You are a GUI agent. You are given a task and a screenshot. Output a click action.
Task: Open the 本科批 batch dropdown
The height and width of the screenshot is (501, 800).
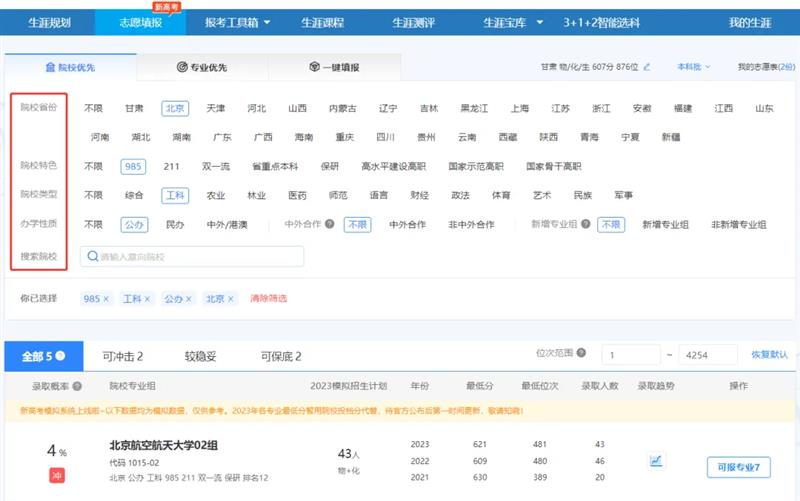[x=693, y=67]
